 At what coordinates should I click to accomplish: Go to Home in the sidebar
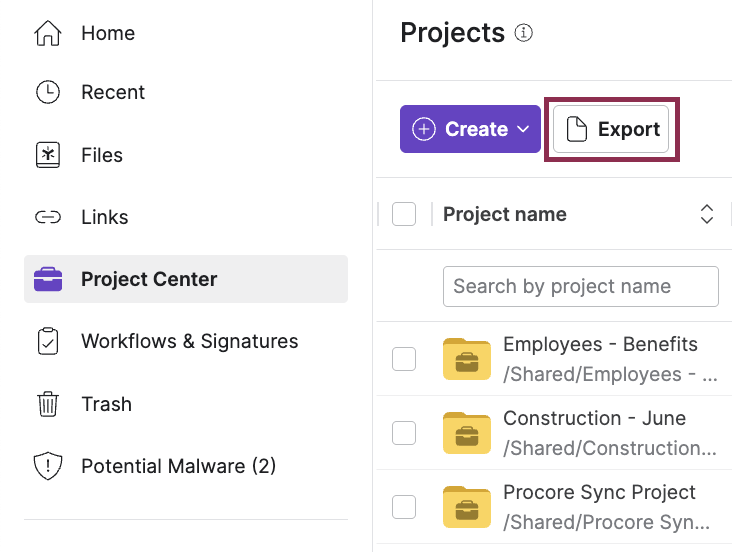186,33
